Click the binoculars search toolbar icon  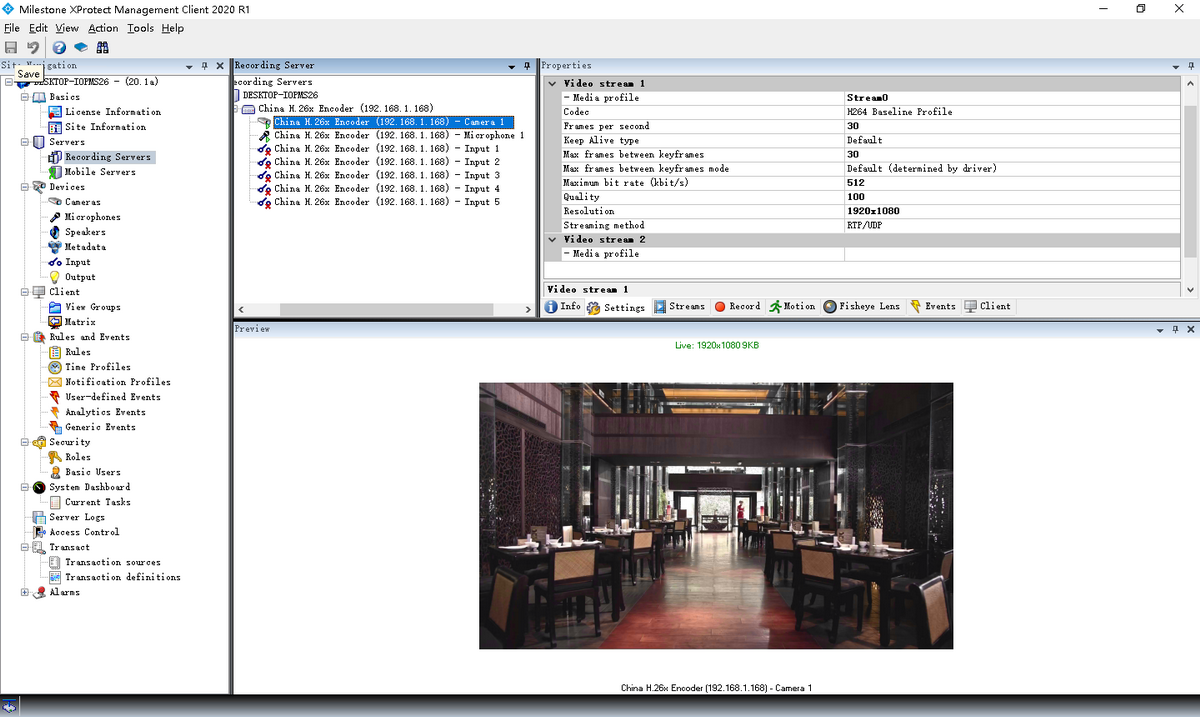point(102,47)
